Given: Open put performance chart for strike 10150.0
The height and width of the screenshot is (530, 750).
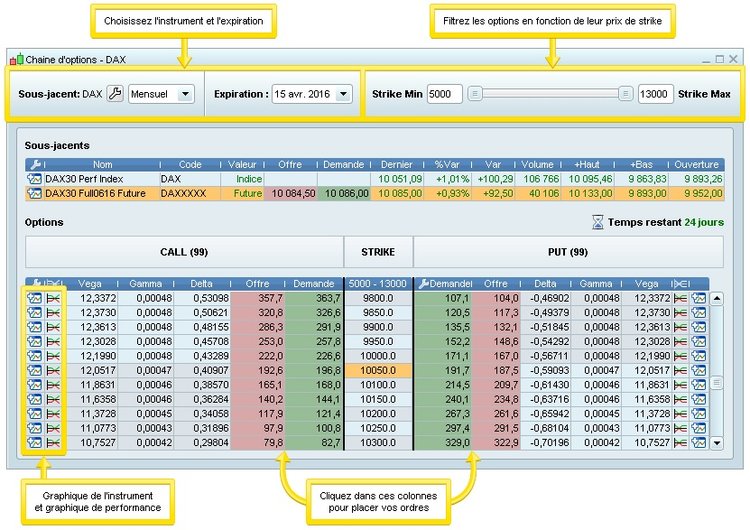Looking at the screenshot, I should click(680, 399).
